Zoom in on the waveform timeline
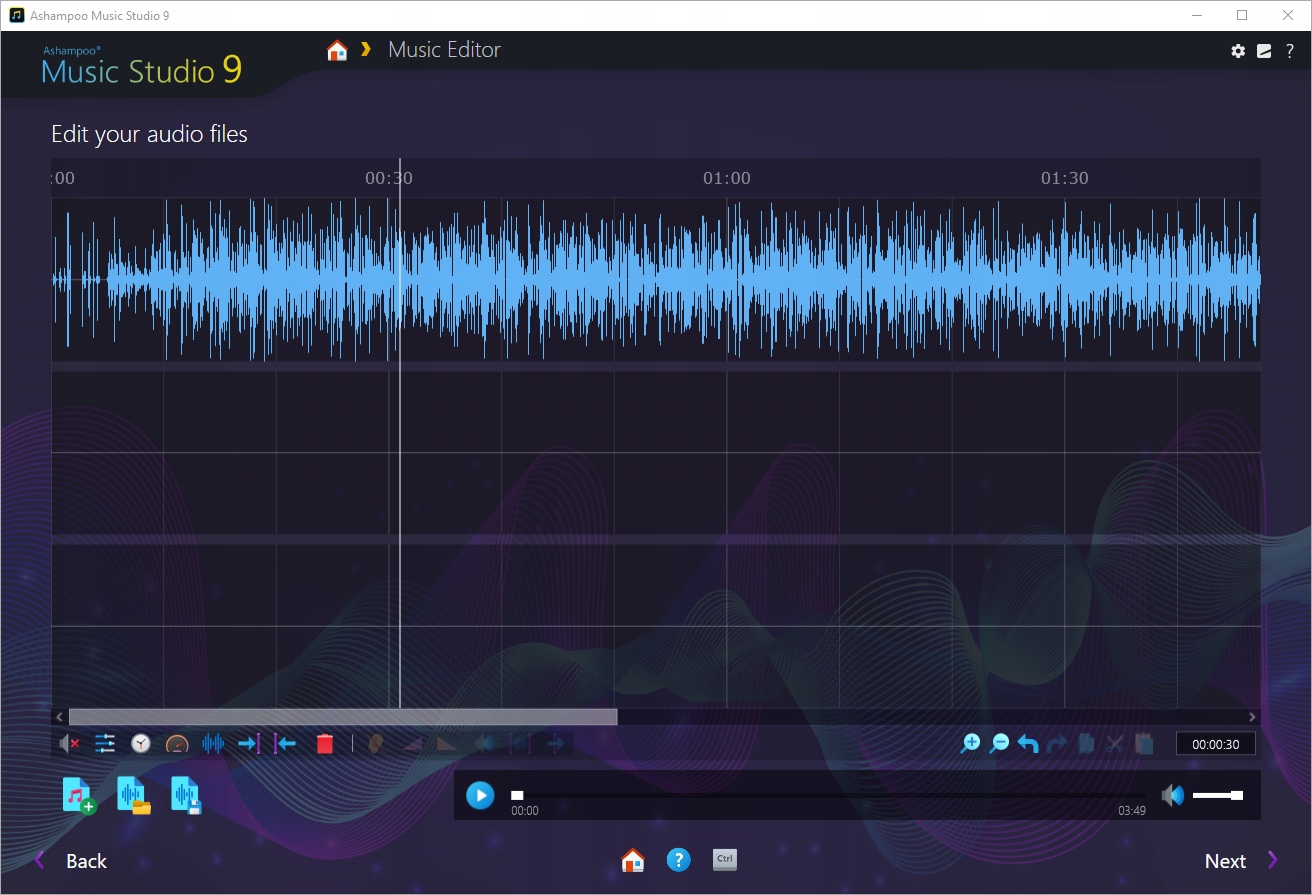The height and width of the screenshot is (895, 1312). 970,744
